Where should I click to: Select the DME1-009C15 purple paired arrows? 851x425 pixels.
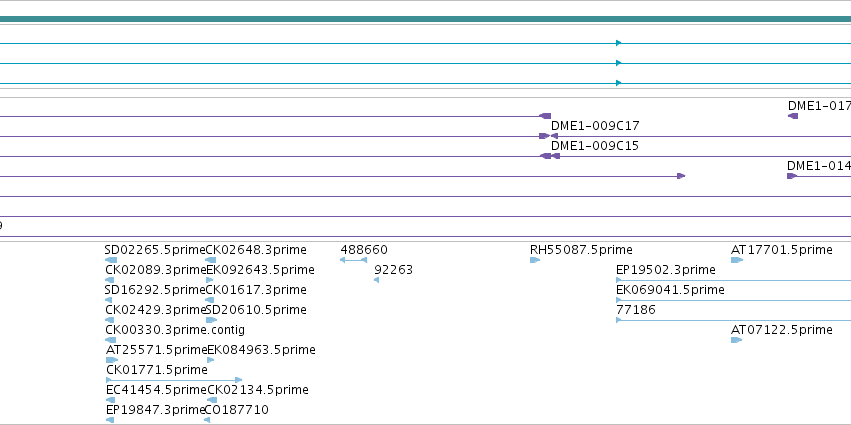550,156
